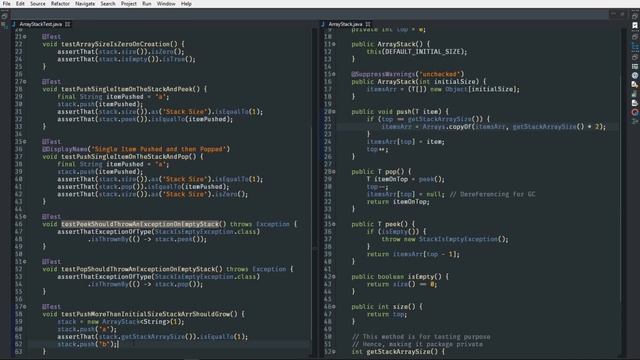
Task: Click the highlighted testPeekShouldThrowAnExceptionOnEmptyStack method name
Action: (140, 224)
